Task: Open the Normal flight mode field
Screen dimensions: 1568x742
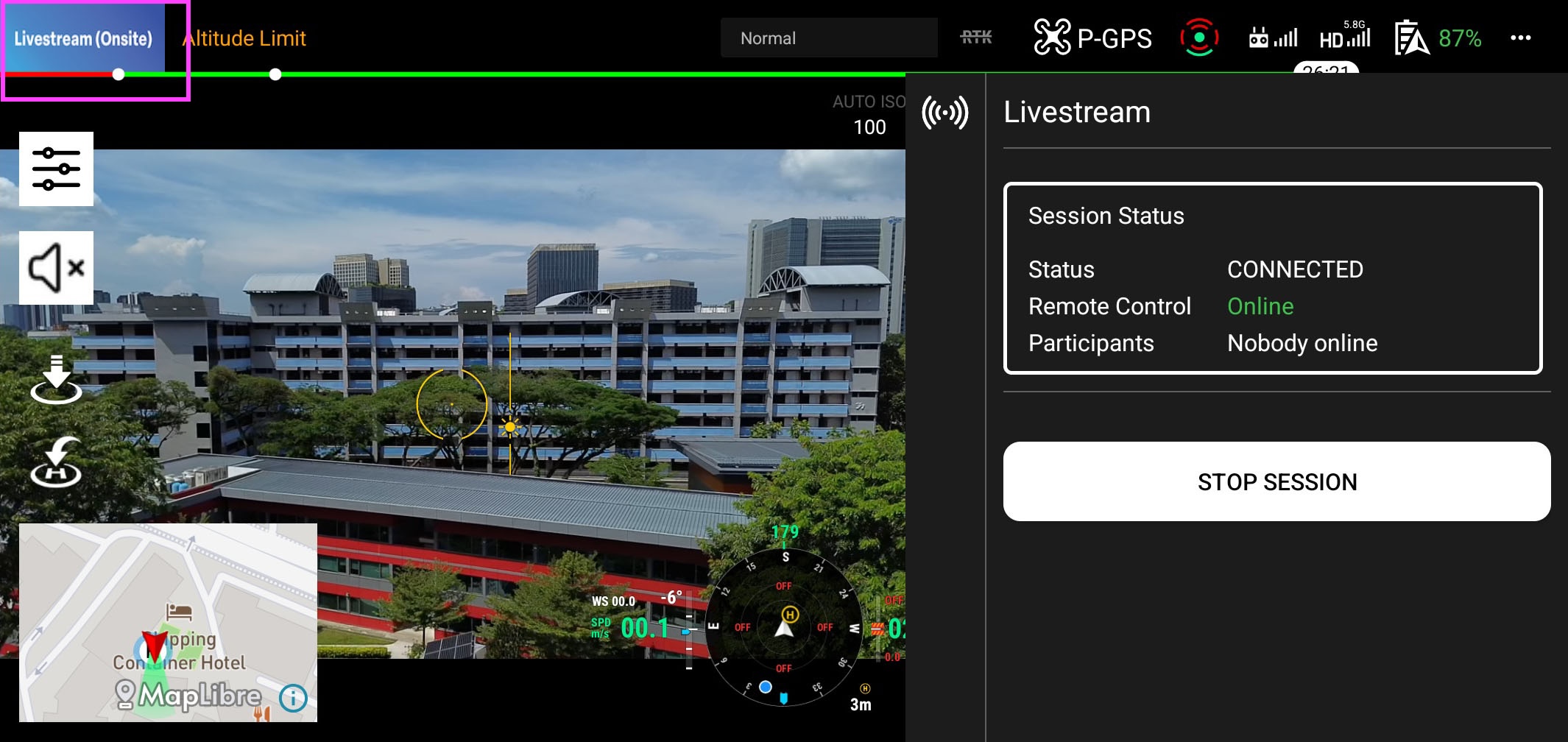Action: [829, 38]
